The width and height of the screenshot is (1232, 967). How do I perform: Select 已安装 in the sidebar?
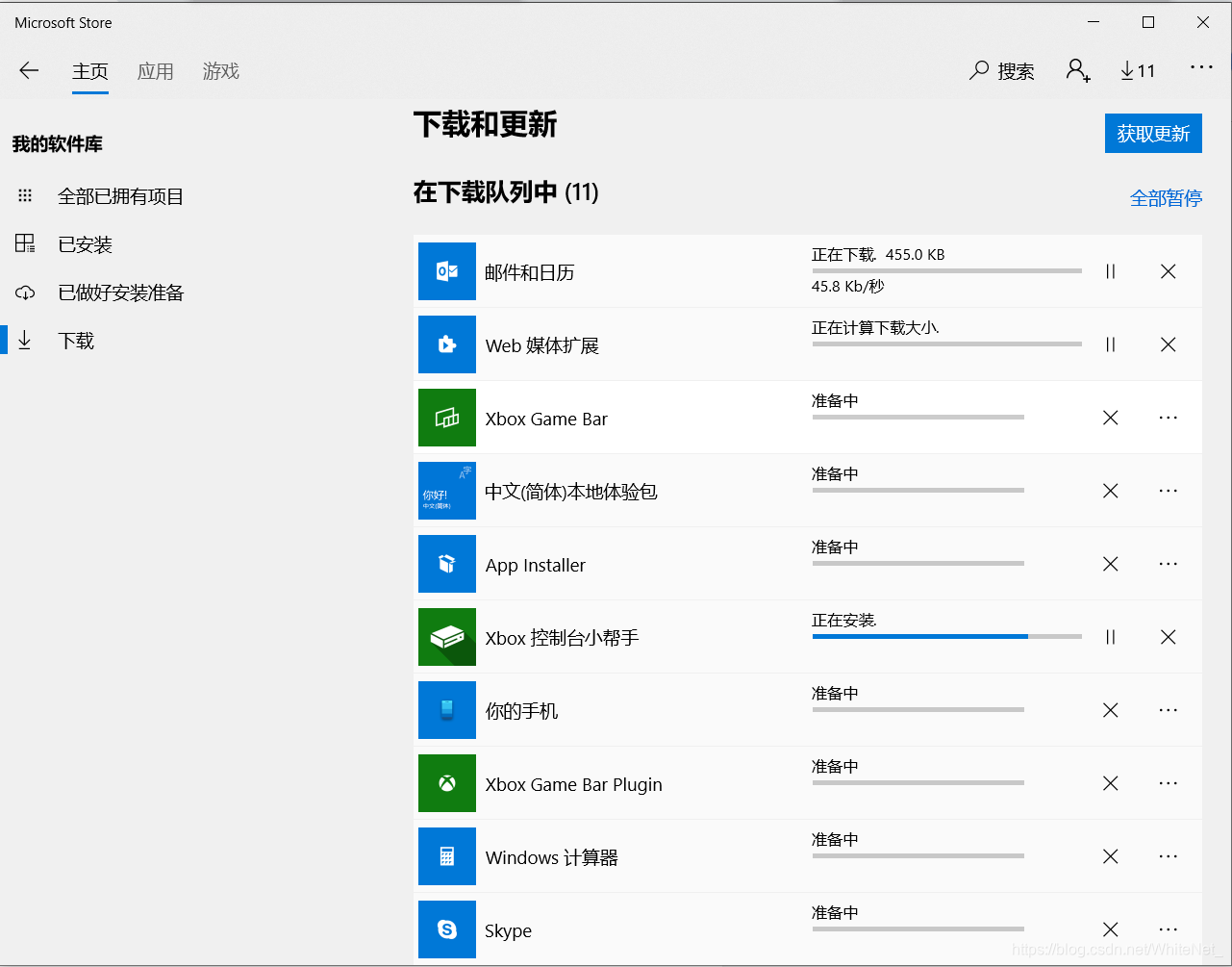(65, 244)
